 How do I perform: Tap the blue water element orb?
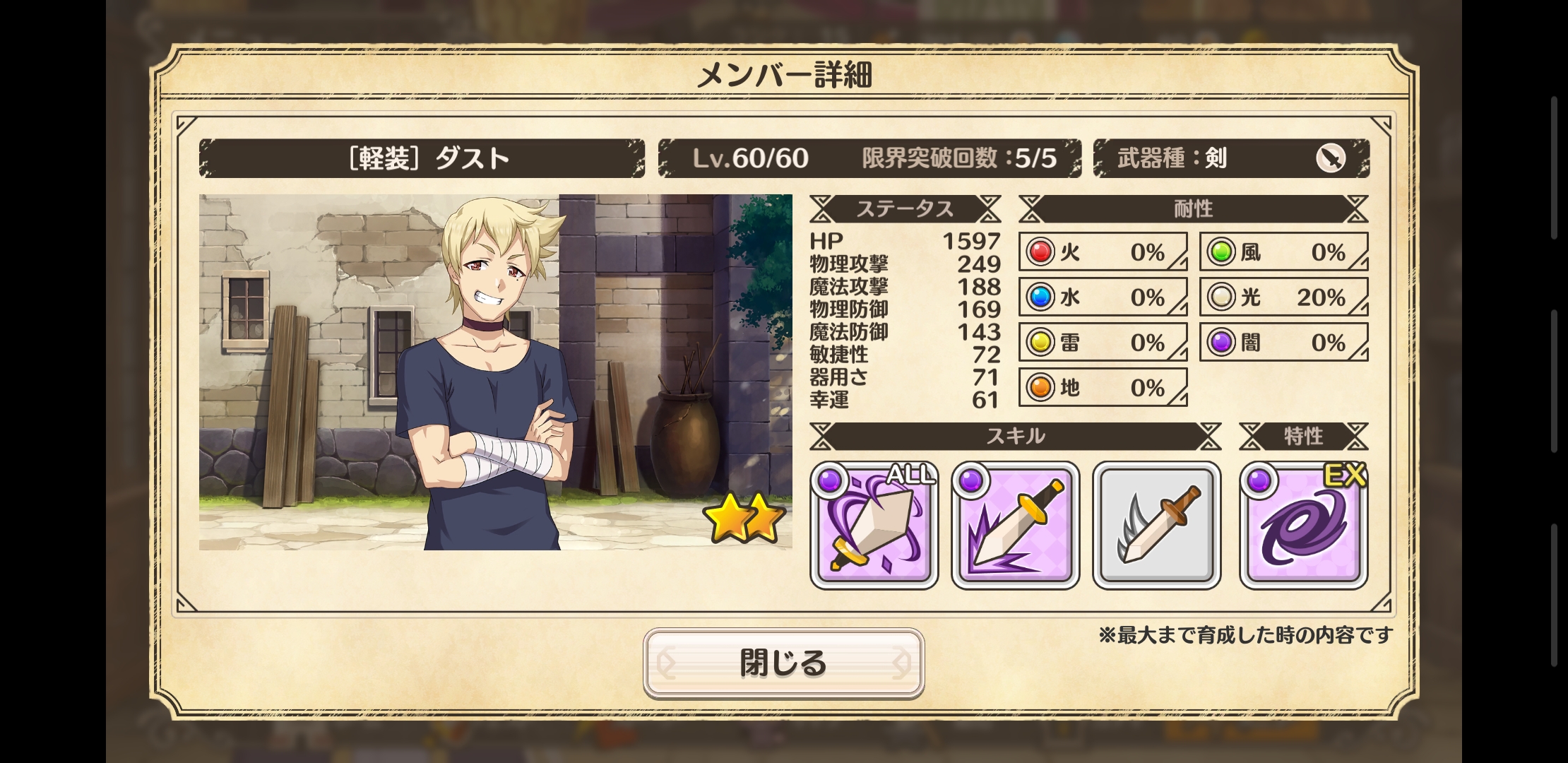click(x=1040, y=297)
